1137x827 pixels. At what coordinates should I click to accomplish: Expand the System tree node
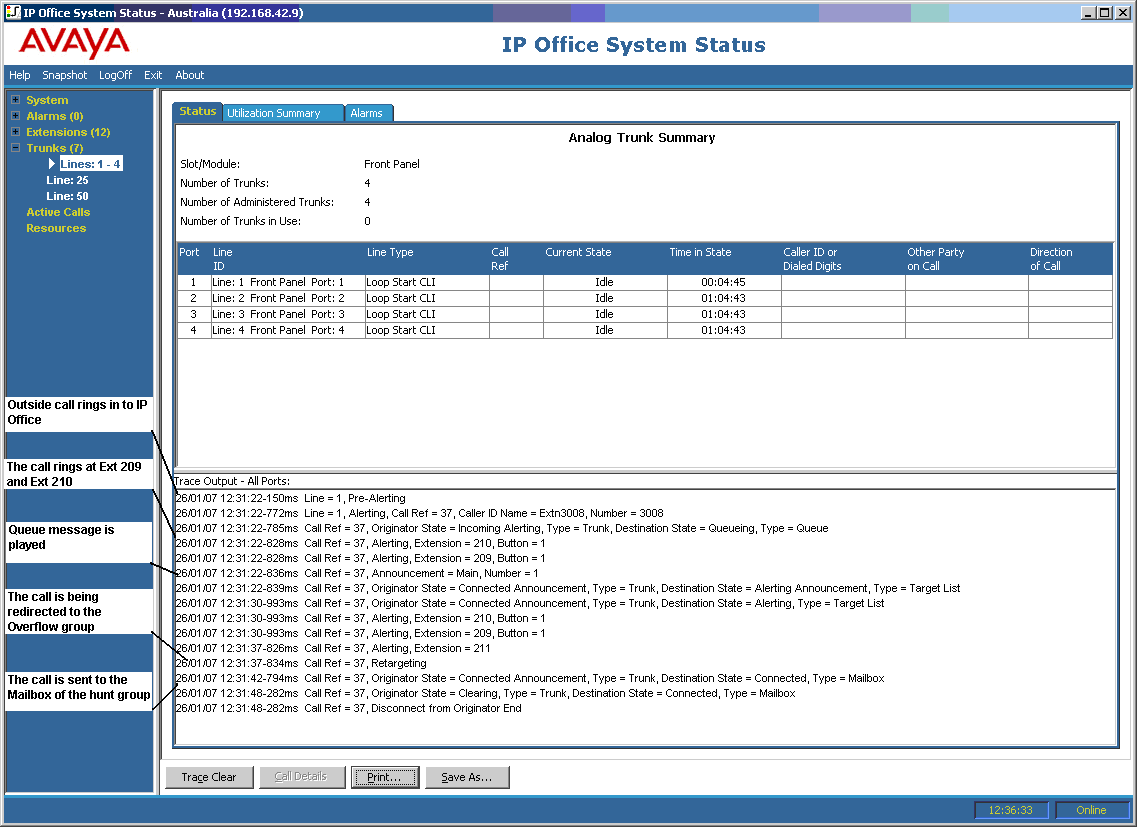pos(15,100)
